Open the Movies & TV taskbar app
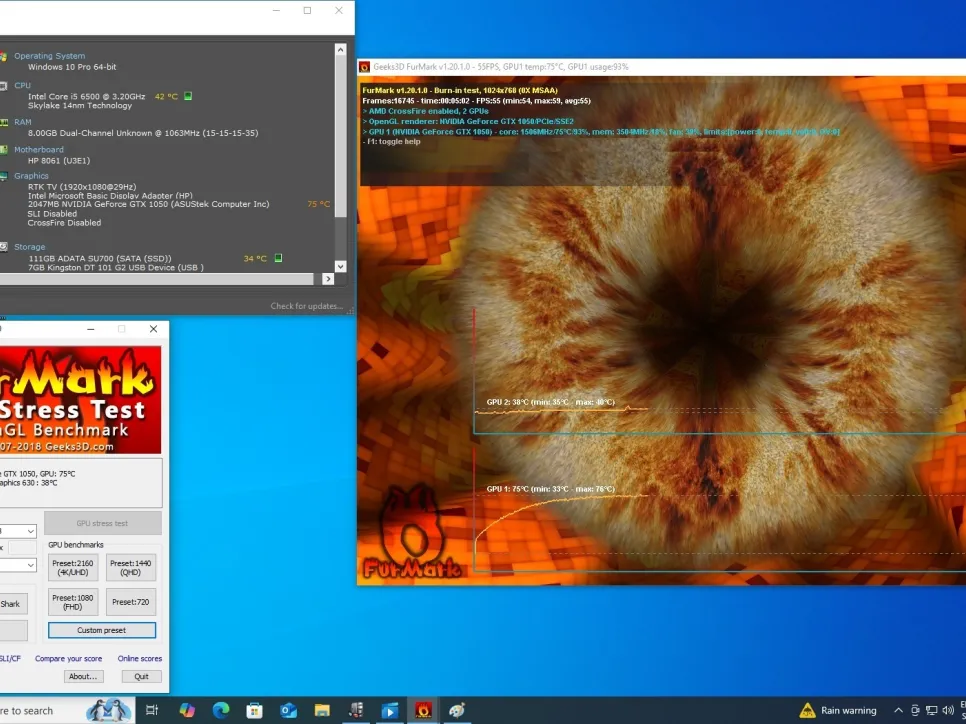The width and height of the screenshot is (966, 724). (389, 710)
